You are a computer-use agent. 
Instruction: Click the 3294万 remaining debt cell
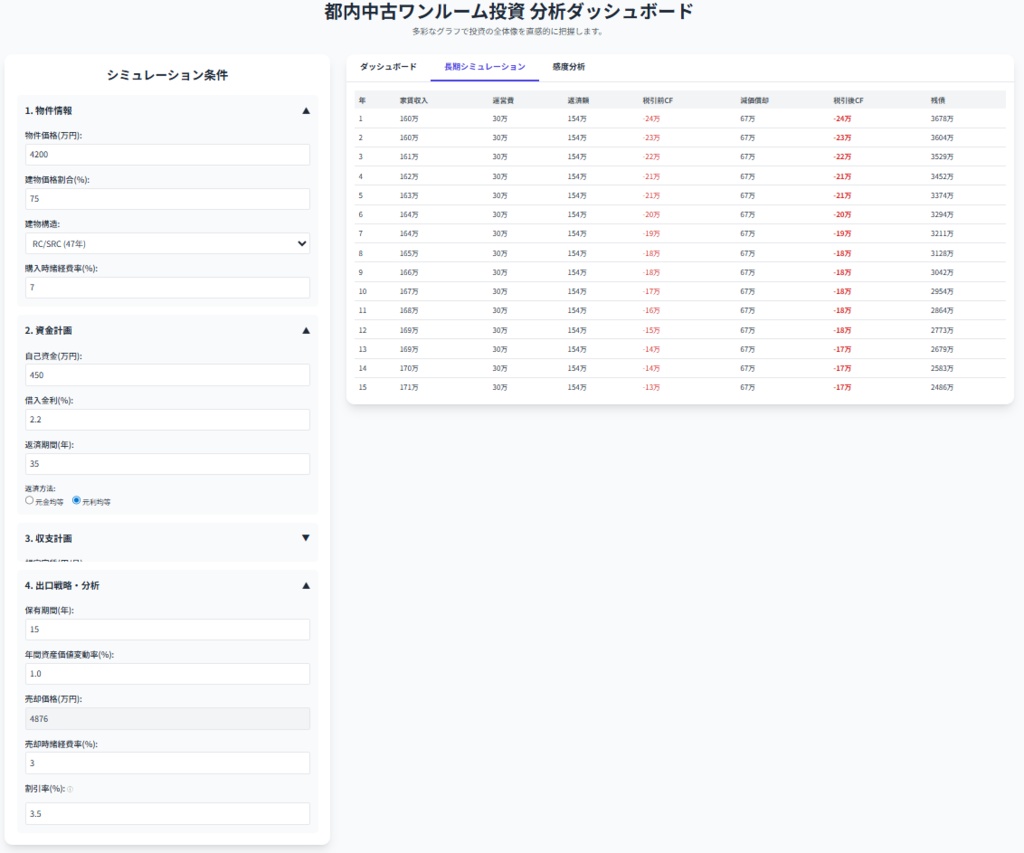click(942, 214)
